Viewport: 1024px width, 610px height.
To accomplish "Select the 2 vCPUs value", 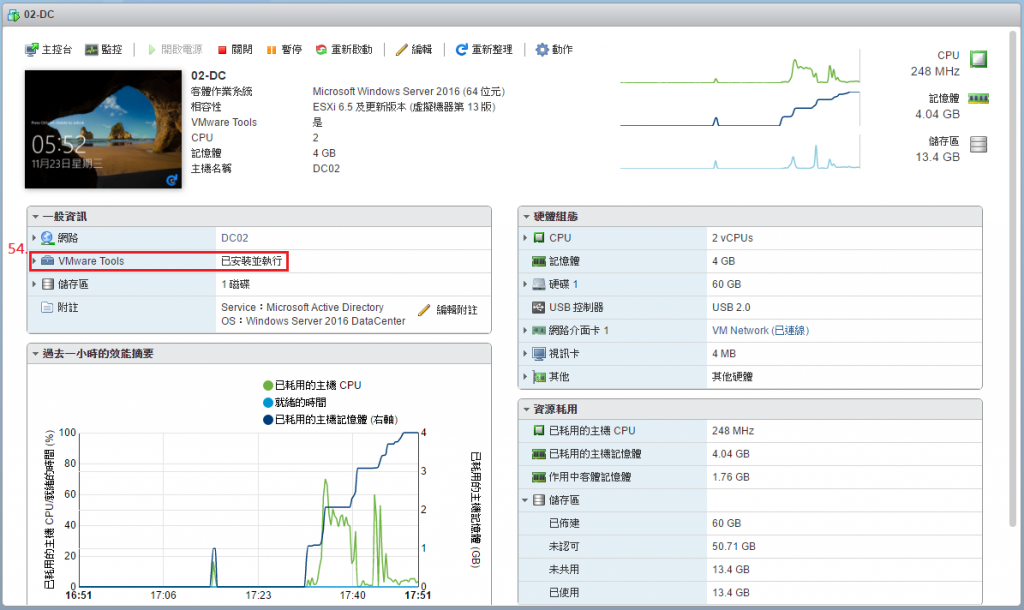I will tap(732, 238).
